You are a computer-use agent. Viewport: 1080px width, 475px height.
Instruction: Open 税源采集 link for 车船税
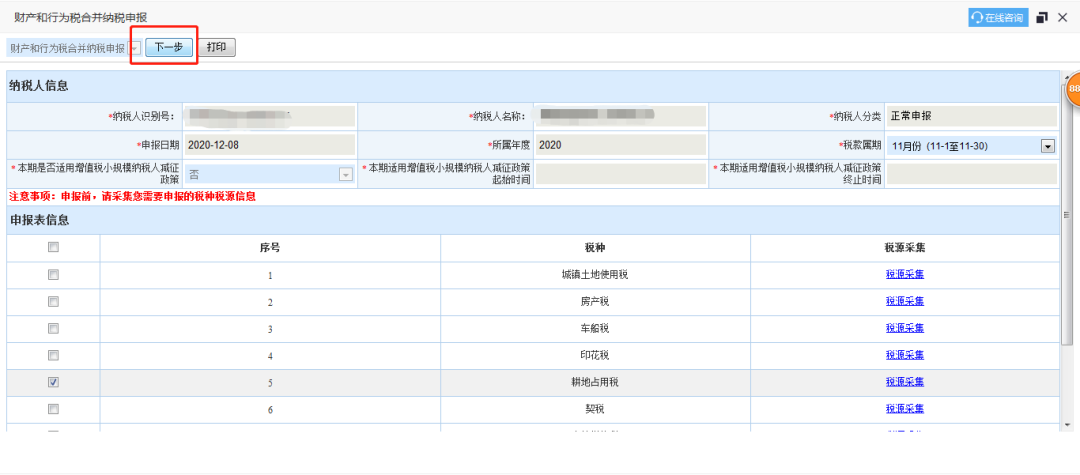(x=904, y=328)
